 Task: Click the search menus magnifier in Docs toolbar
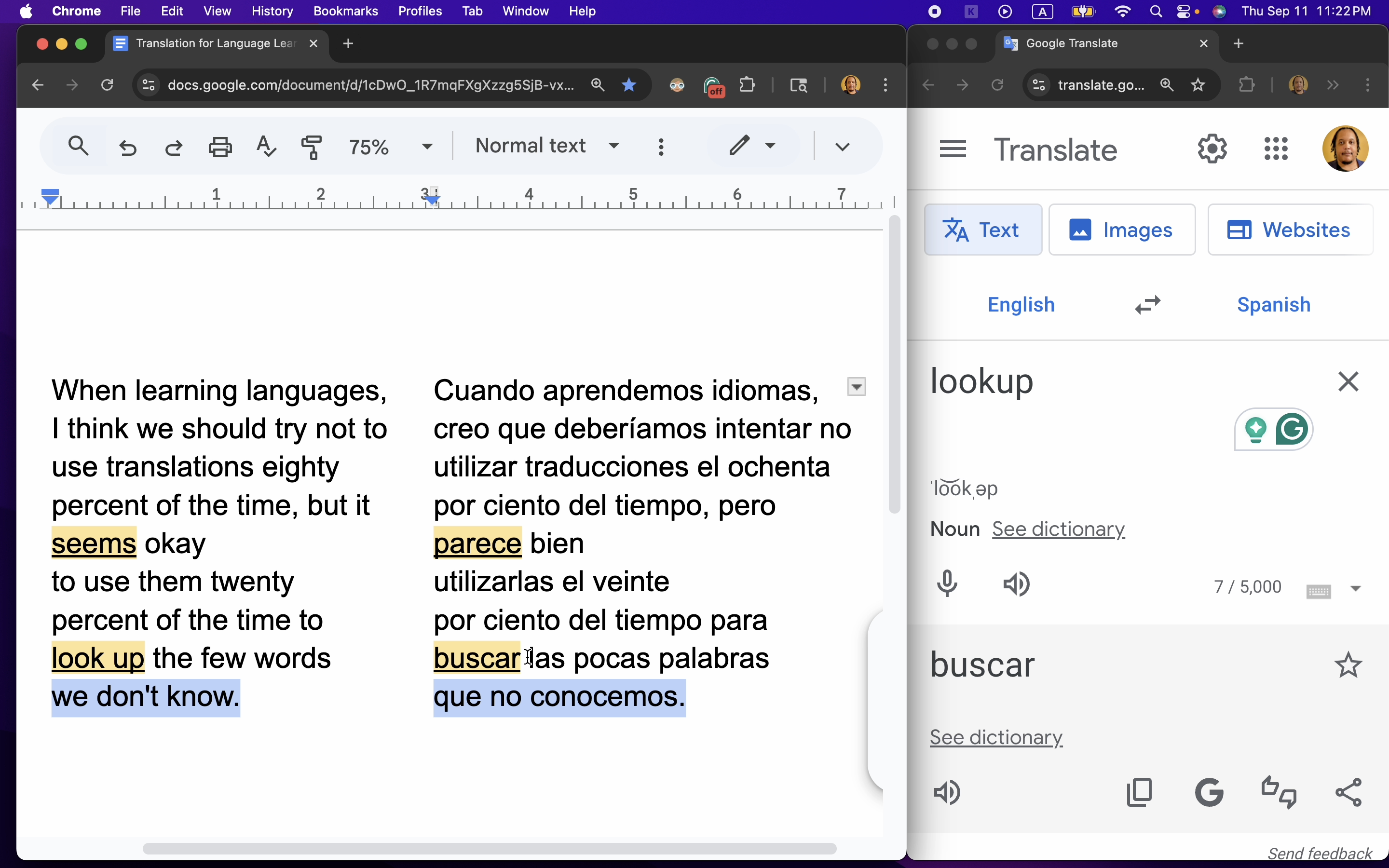pos(78,147)
